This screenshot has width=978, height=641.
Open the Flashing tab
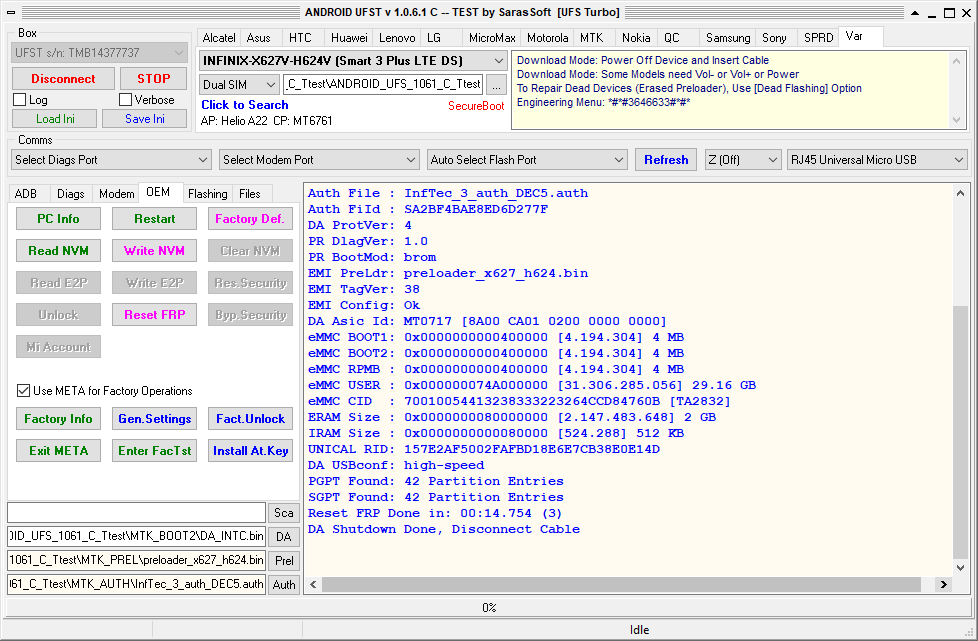coord(208,194)
